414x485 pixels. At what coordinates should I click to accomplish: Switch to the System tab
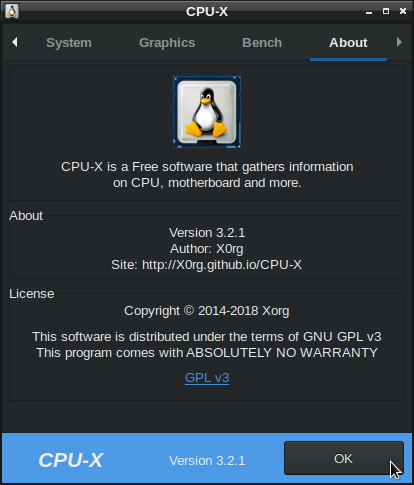[x=69, y=43]
